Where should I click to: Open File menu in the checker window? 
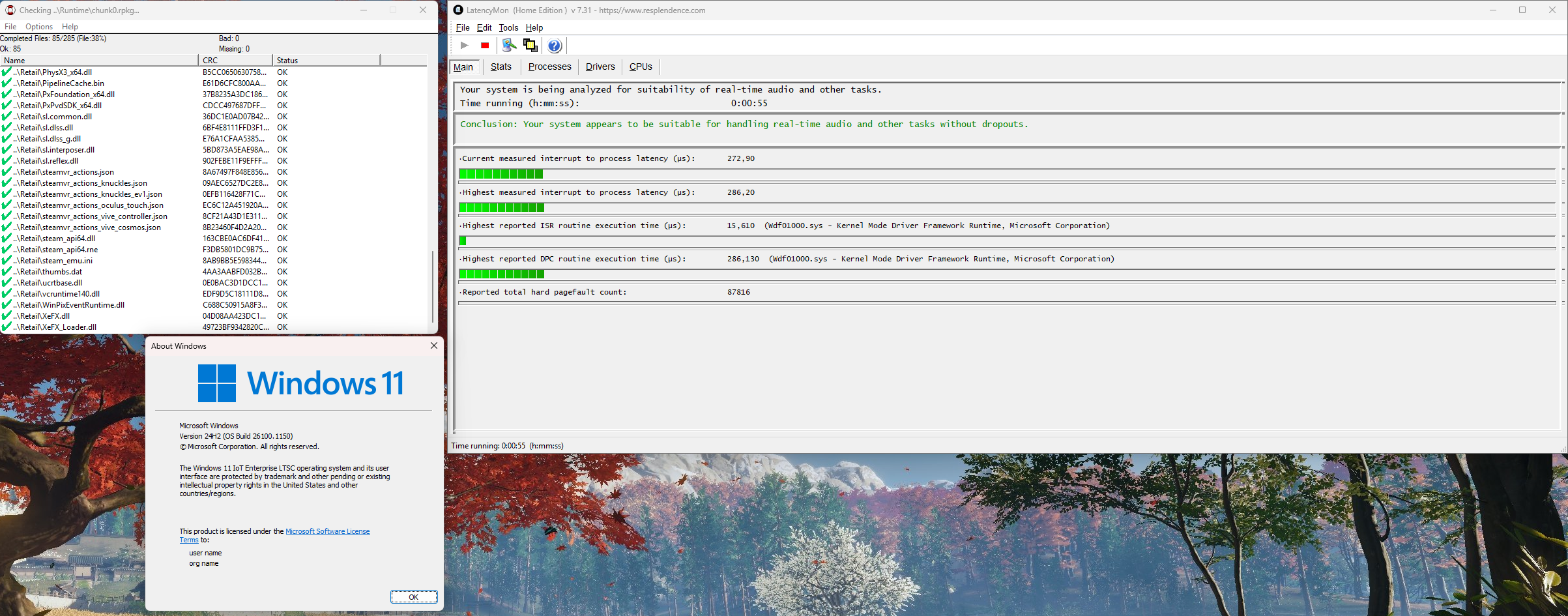tap(10, 27)
